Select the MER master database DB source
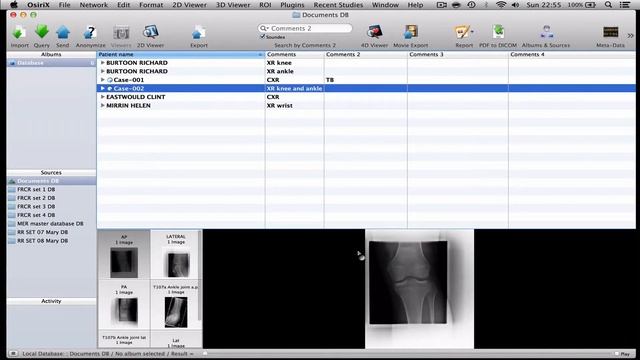Image resolution: width=640 pixels, height=360 pixels. click(x=51, y=224)
